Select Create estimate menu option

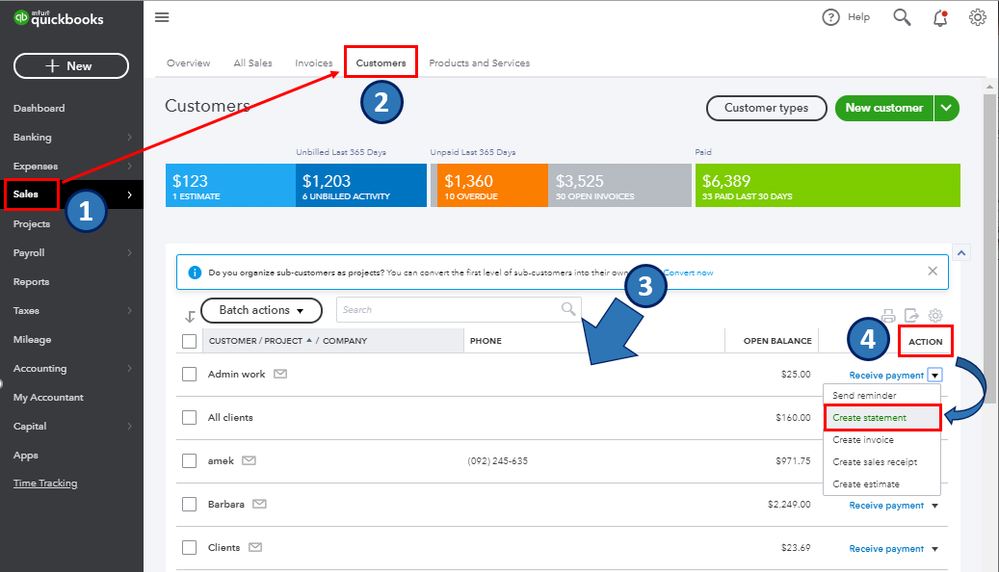(882, 484)
